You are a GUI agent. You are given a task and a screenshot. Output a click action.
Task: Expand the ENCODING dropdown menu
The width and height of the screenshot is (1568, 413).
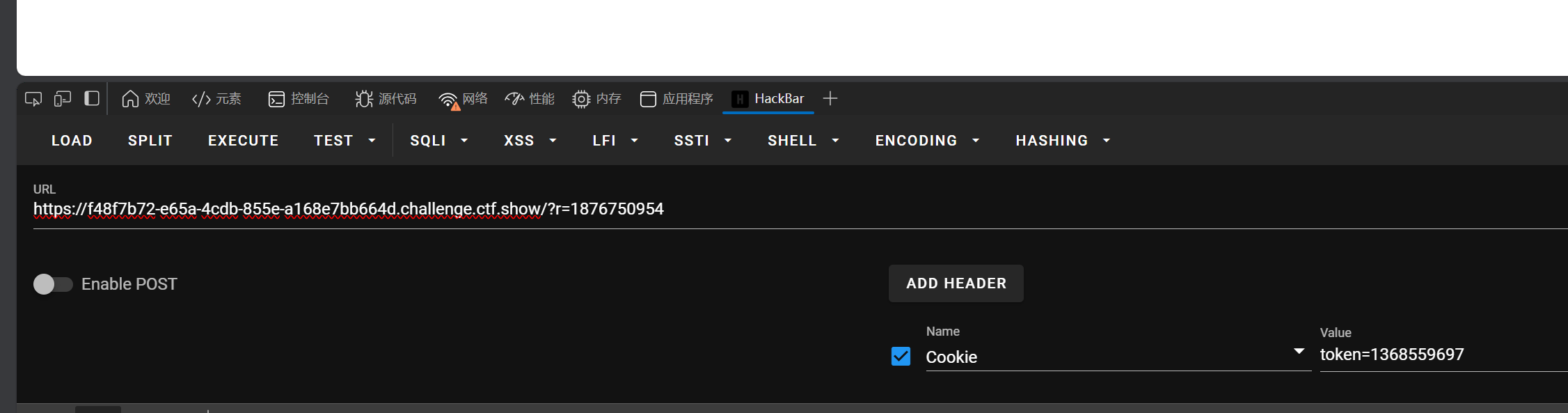click(928, 141)
